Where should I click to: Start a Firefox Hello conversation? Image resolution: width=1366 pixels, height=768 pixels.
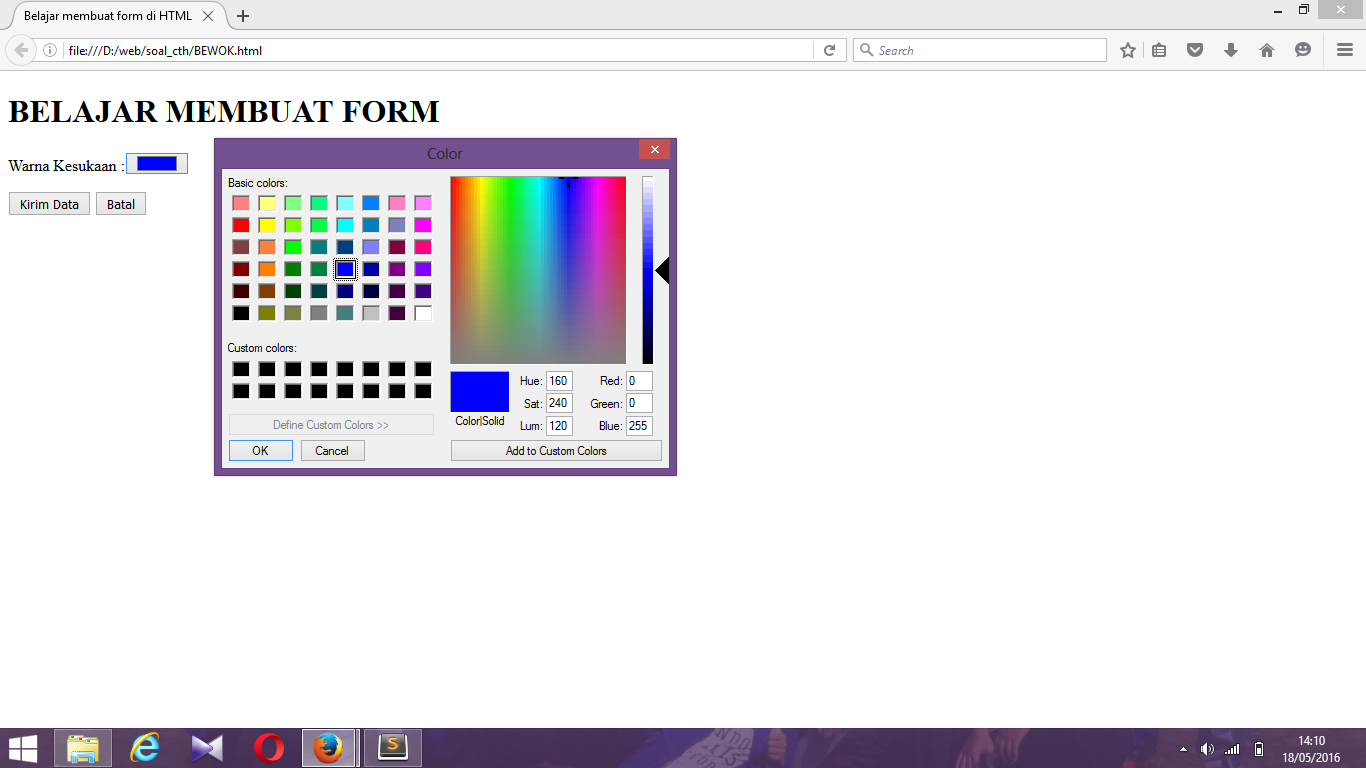click(x=1302, y=49)
